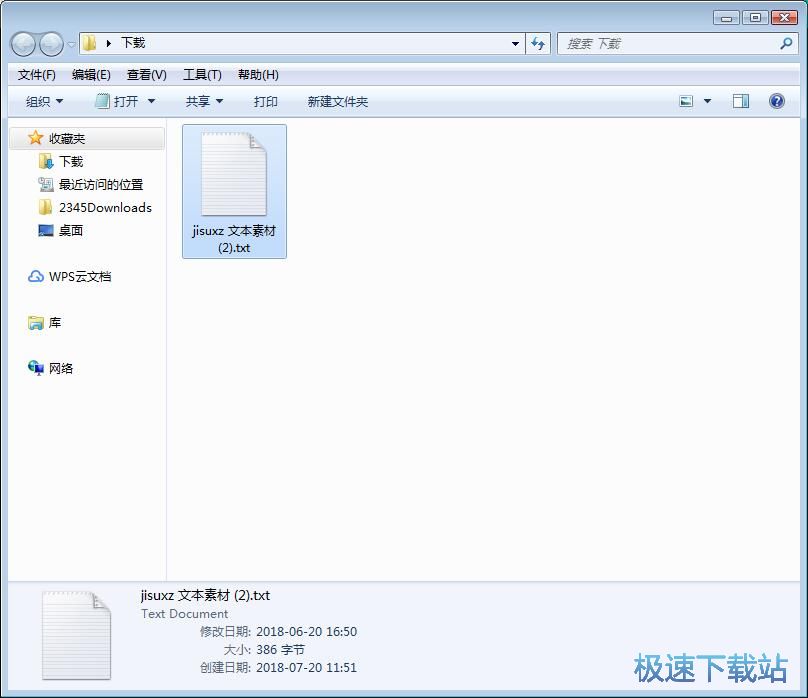Expand the address bar breadcrumb arrow before 下载
This screenshot has width=808, height=698.
coord(109,43)
